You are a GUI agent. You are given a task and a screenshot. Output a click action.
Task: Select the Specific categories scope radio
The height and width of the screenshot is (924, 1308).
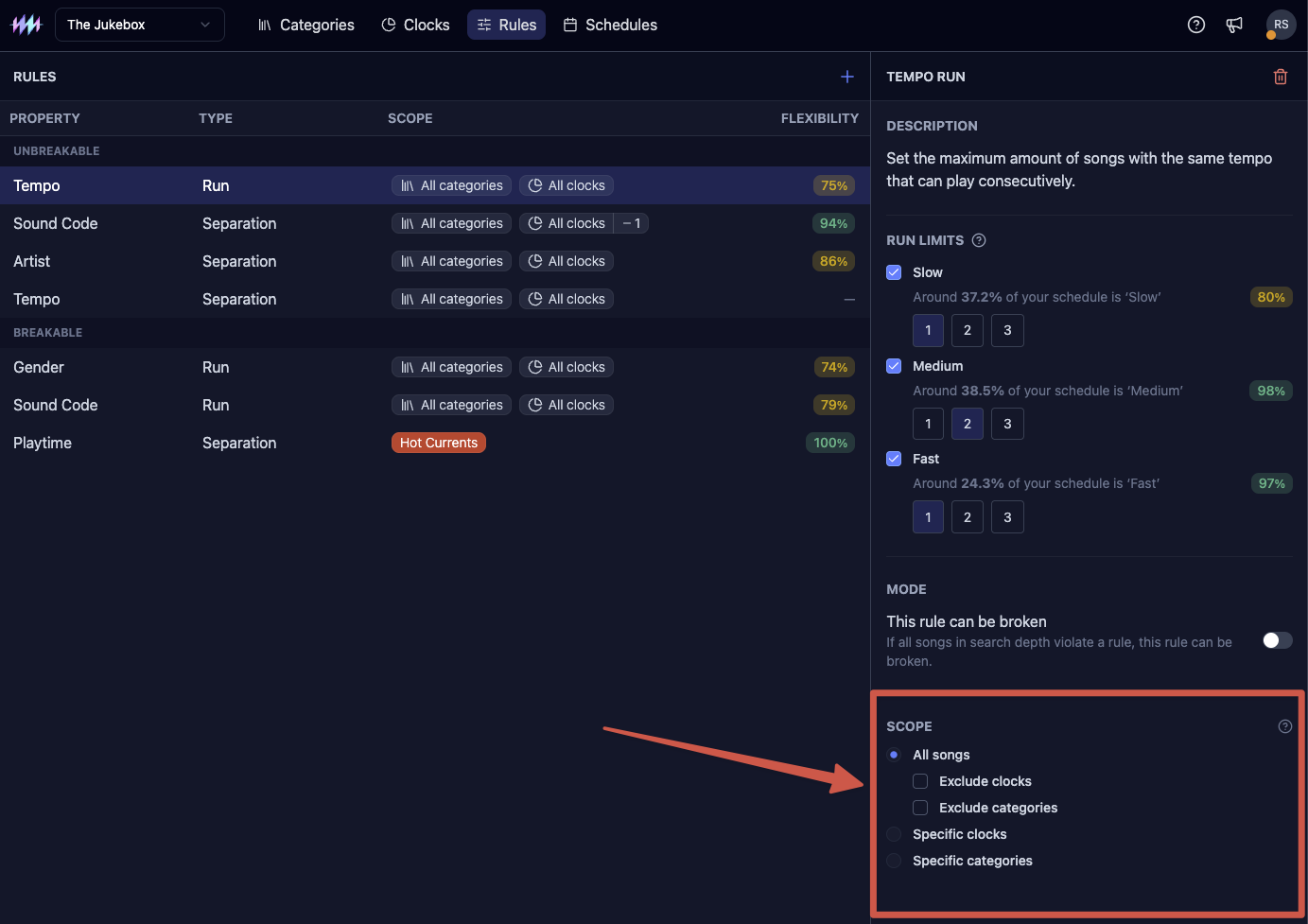coord(894,861)
